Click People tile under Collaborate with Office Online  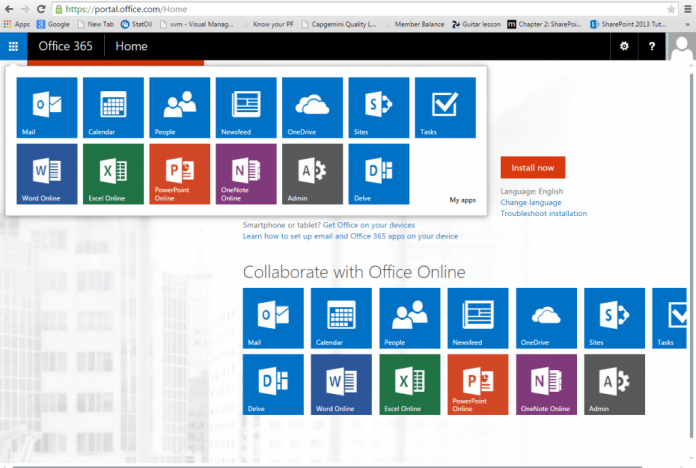(x=410, y=318)
